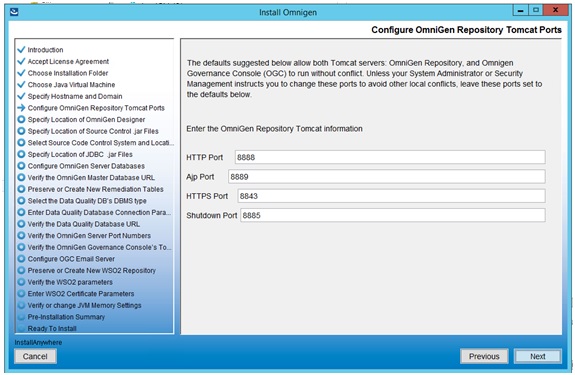Click the 'Ajp Port' label
The height and width of the screenshot is (375, 575).
tap(200, 177)
